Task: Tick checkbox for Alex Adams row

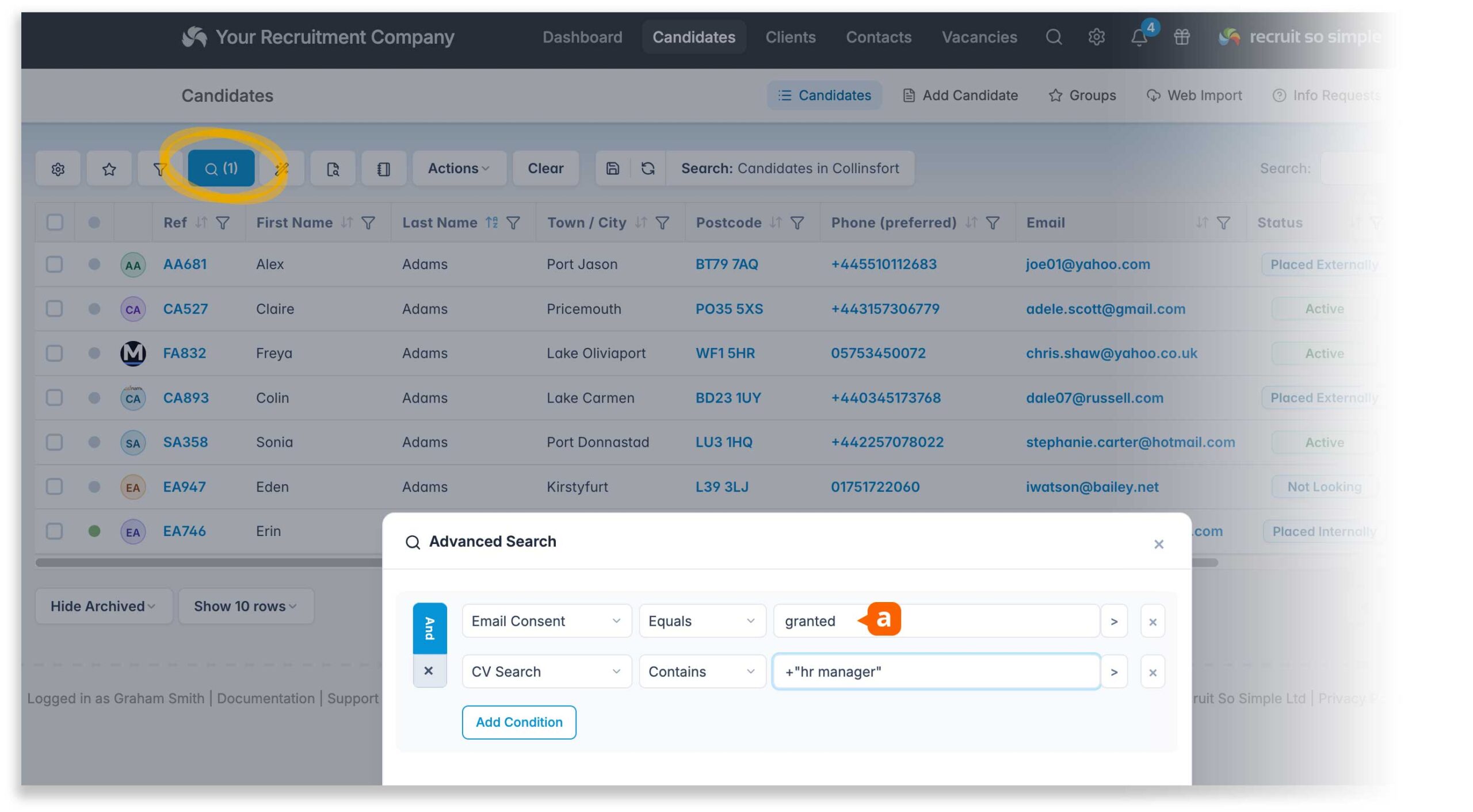Action: (55, 265)
